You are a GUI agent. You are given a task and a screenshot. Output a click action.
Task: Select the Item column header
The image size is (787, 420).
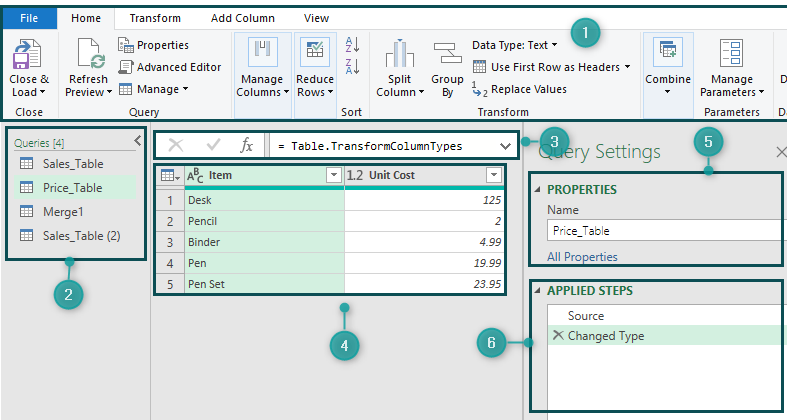click(x=265, y=175)
